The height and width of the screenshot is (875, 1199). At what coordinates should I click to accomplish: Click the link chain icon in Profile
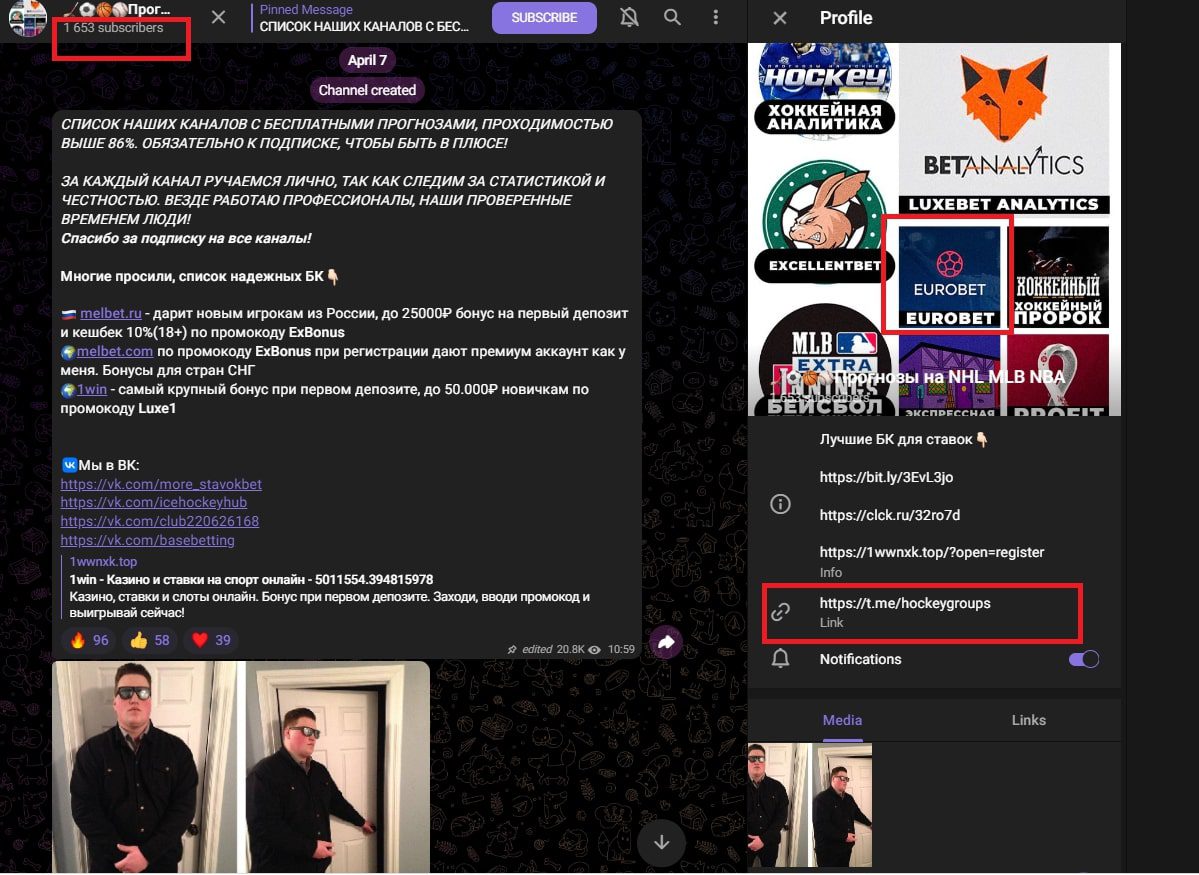780,612
